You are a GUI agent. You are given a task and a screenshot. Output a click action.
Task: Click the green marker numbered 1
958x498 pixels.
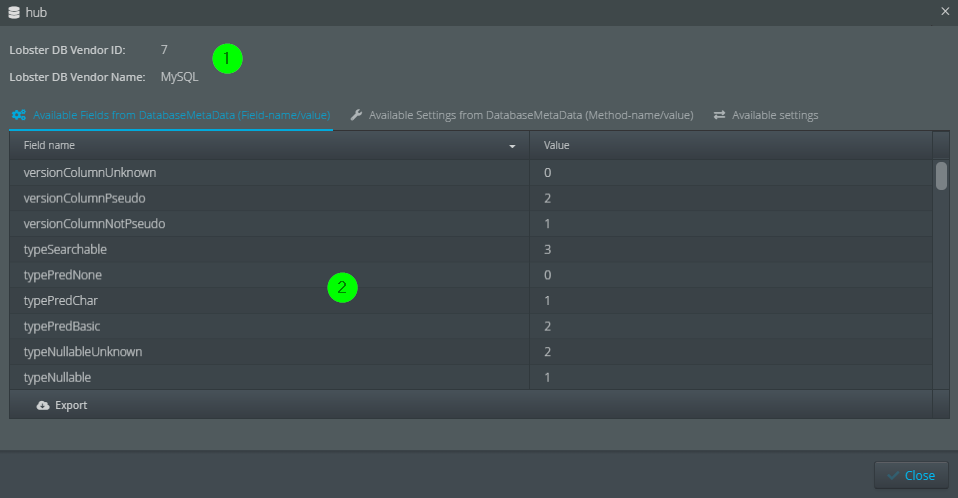click(x=227, y=59)
